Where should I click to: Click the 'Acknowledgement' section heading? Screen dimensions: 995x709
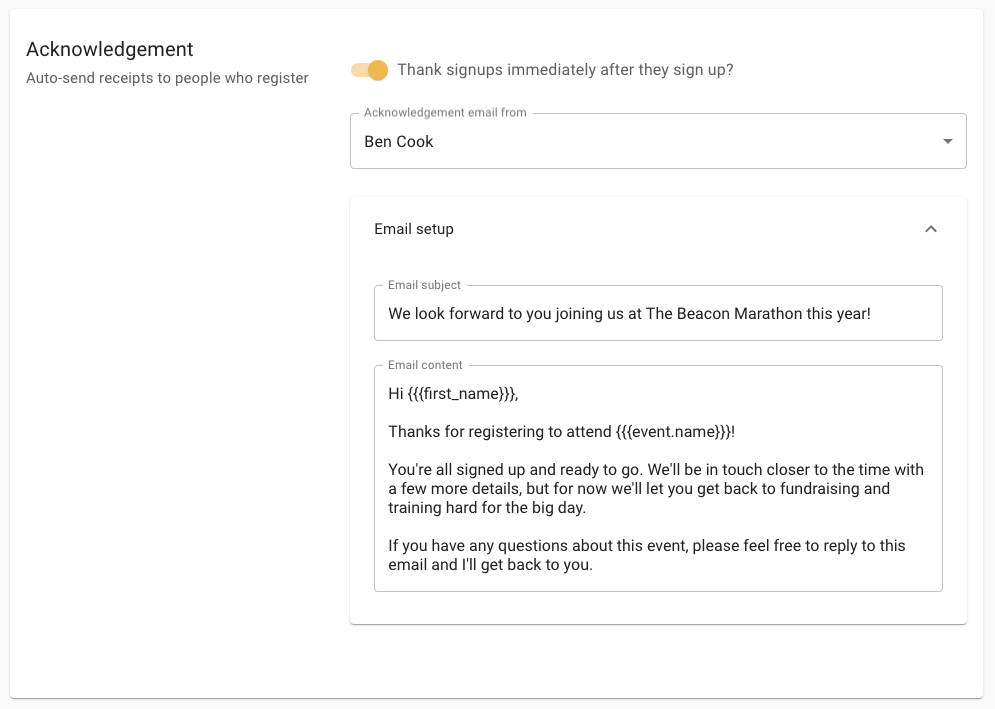(110, 49)
